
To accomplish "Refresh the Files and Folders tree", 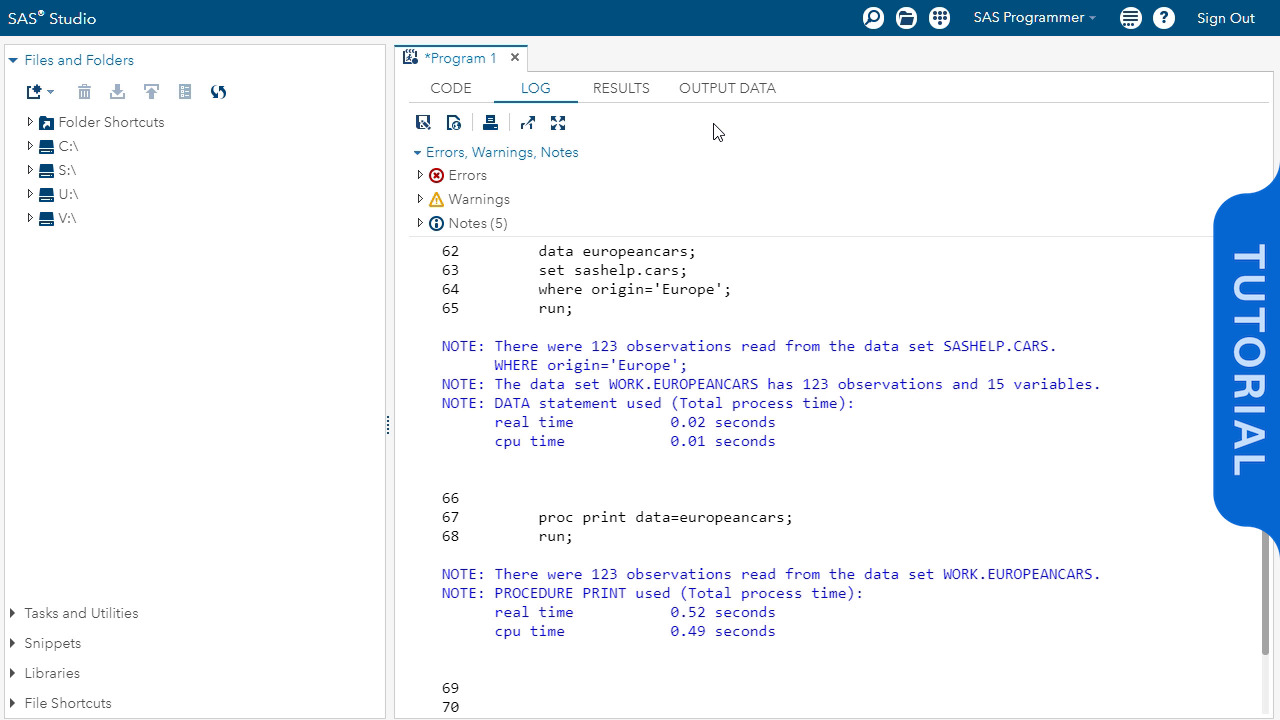I will (x=218, y=92).
